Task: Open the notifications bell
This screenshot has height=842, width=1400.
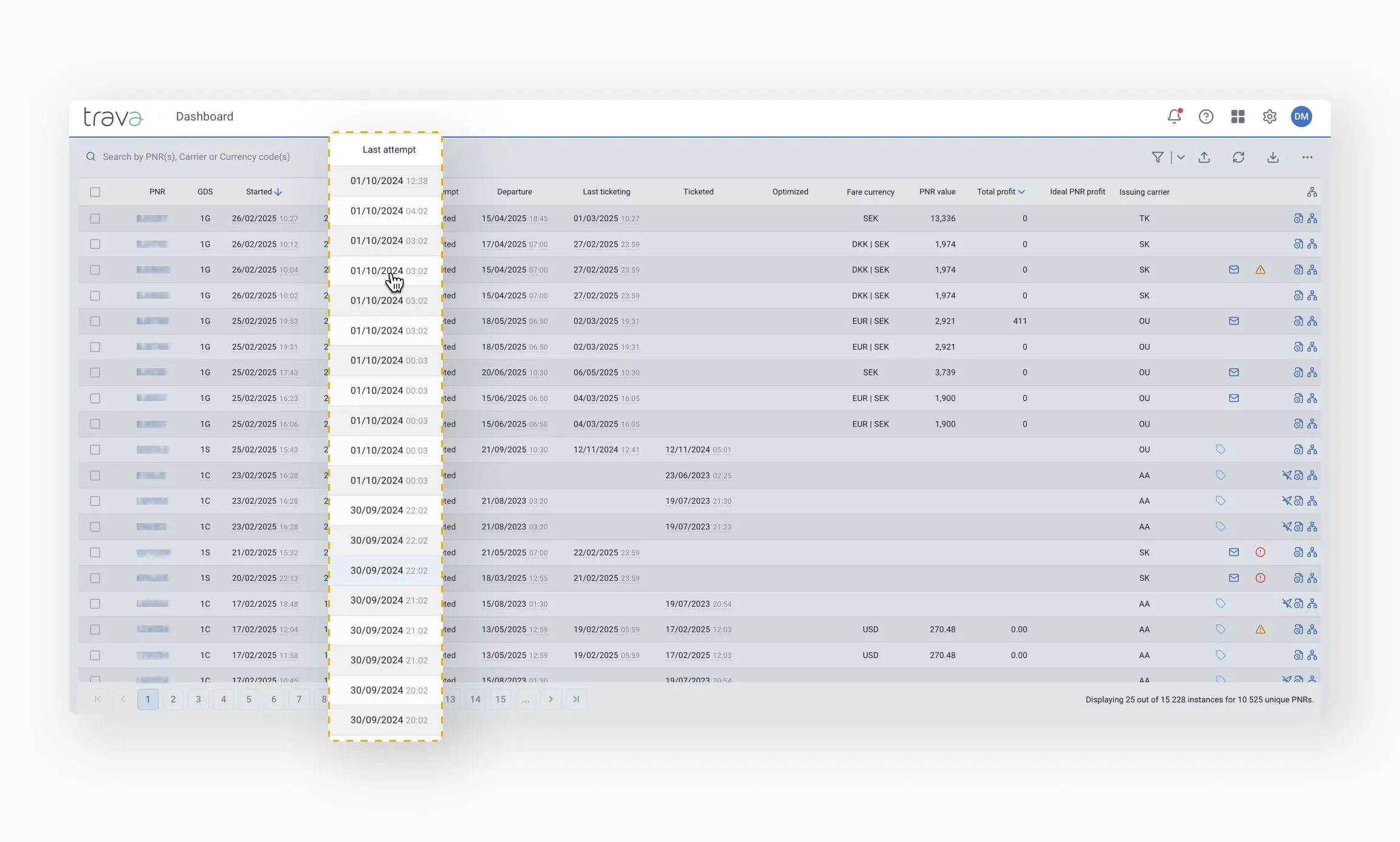Action: click(x=1174, y=117)
